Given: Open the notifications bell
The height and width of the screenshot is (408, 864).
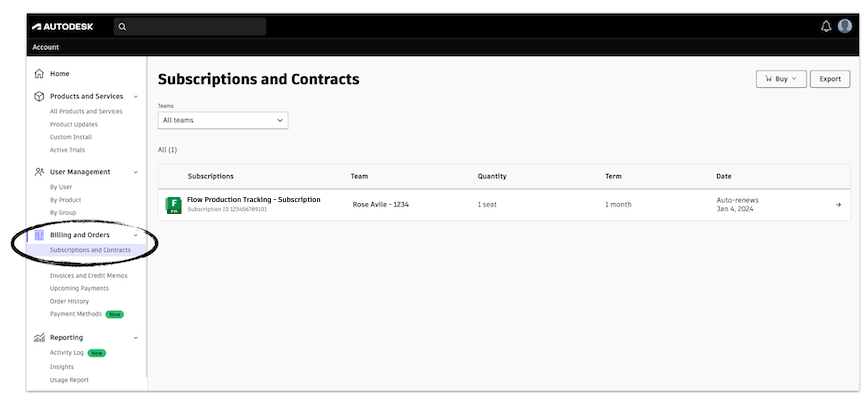Looking at the screenshot, I should tap(826, 26).
